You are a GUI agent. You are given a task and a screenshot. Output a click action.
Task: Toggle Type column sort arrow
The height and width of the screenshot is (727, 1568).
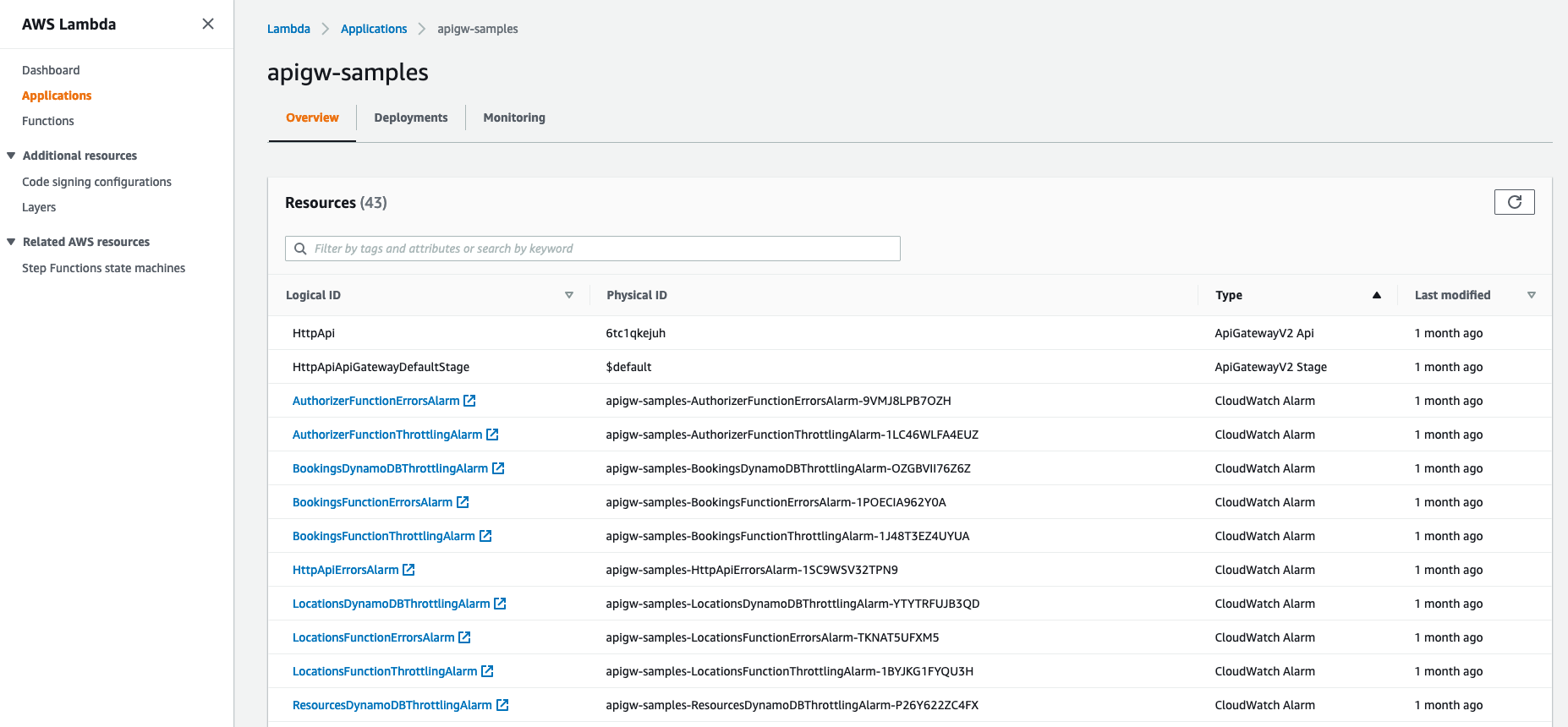tap(1377, 295)
